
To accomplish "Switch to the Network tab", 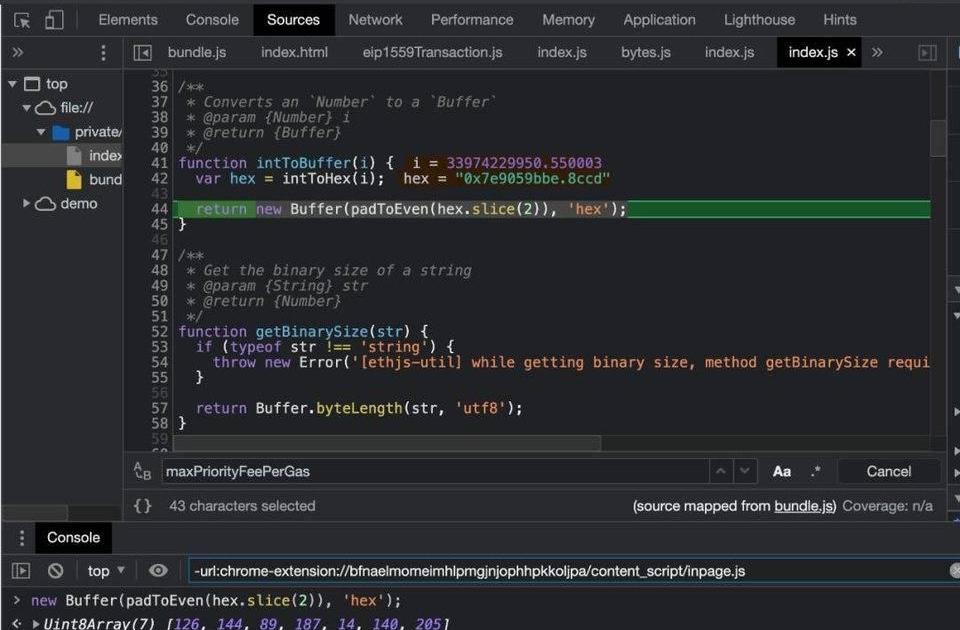I will point(375,20).
